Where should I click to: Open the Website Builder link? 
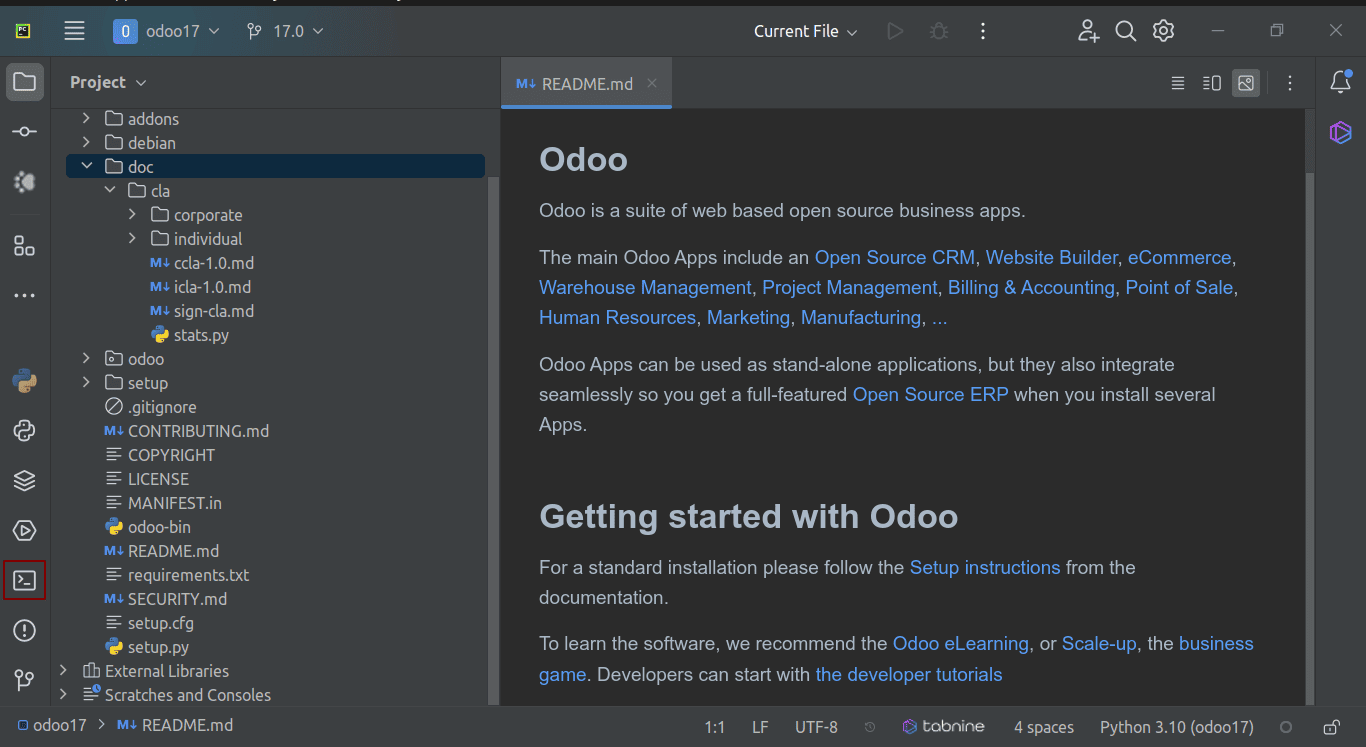click(x=1051, y=258)
